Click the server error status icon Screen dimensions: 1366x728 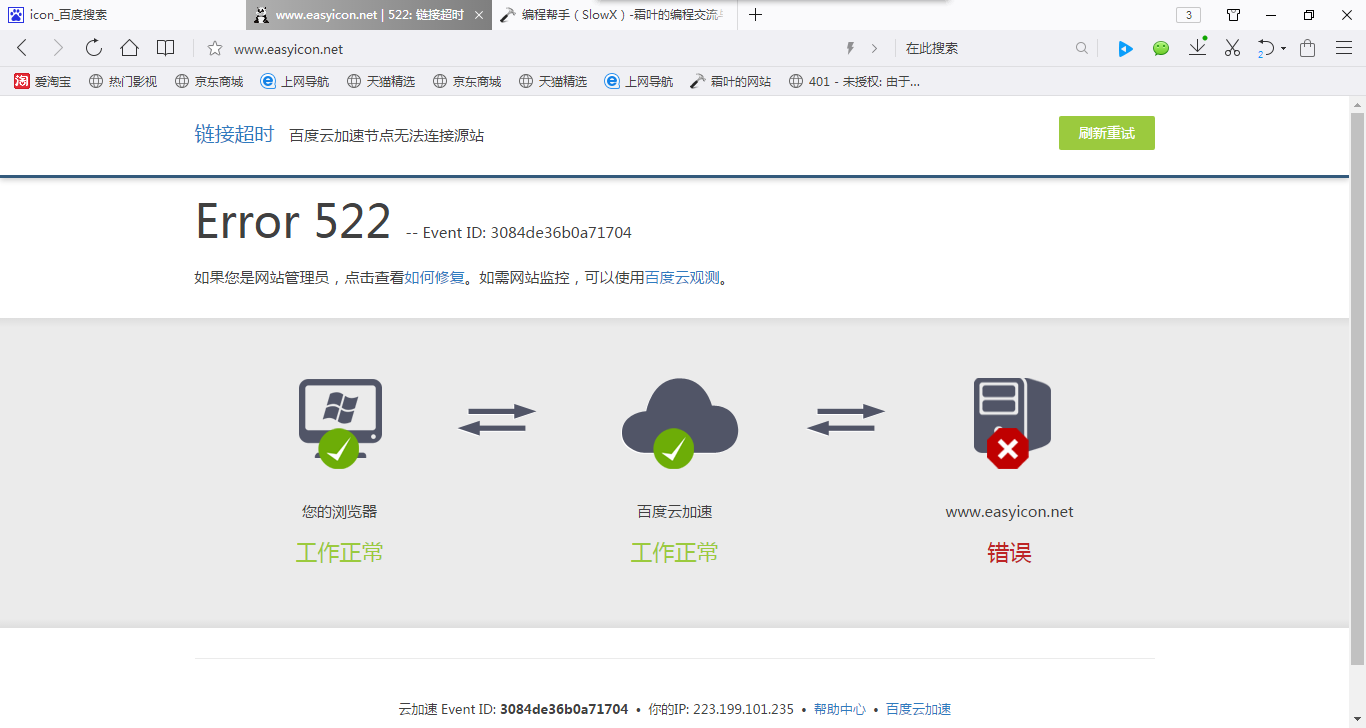(1012, 422)
